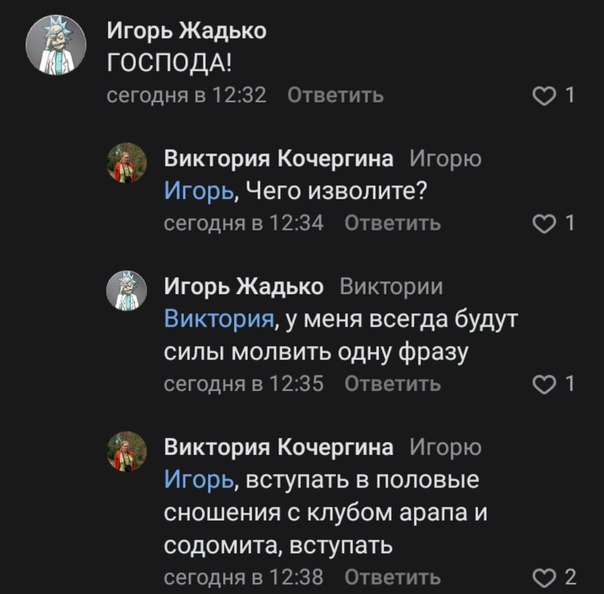Click "сегодня в 12:38" timestamp
This screenshot has height=594, width=604.
click(243, 577)
